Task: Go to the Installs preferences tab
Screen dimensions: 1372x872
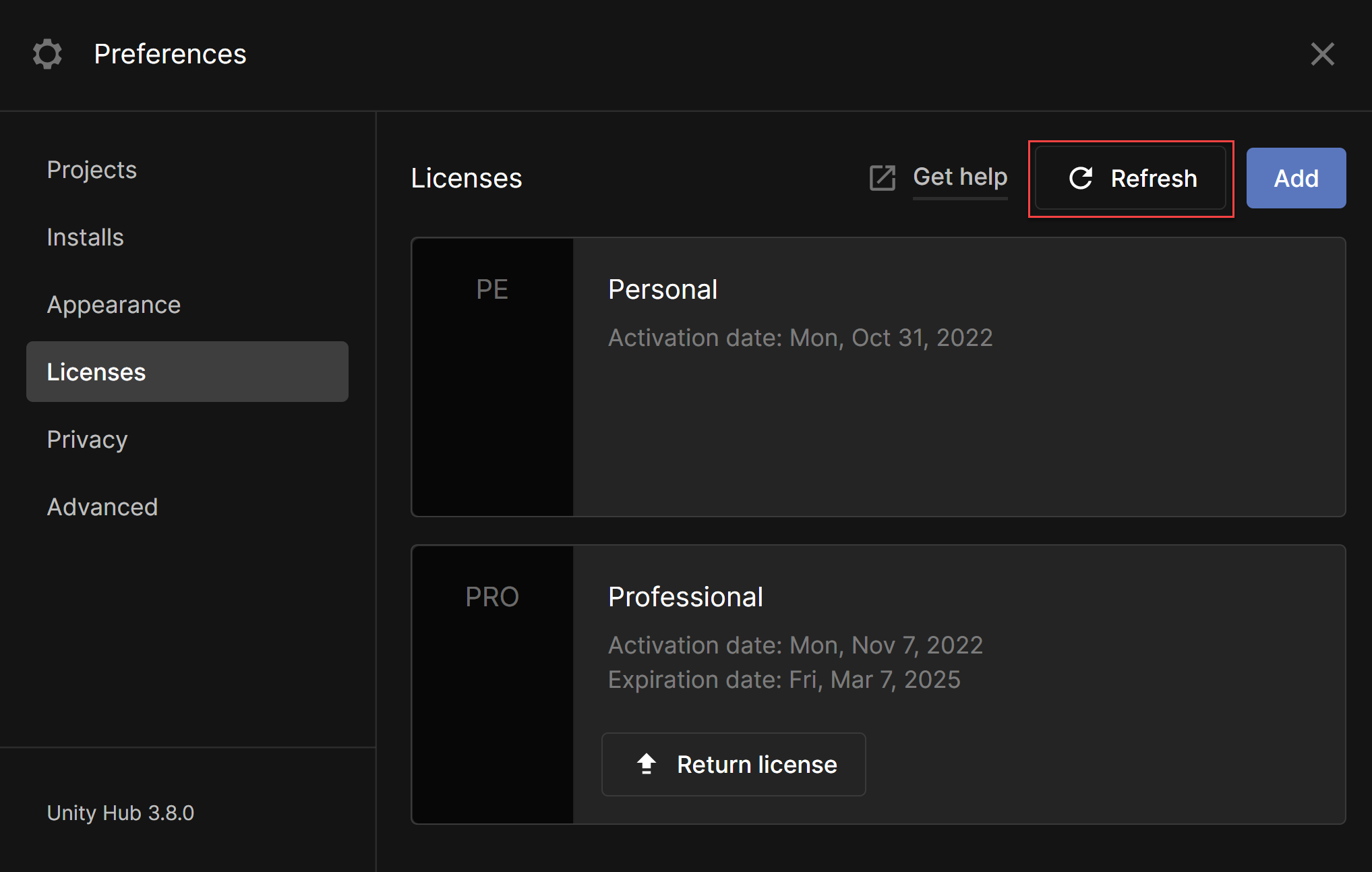Action: pos(86,237)
